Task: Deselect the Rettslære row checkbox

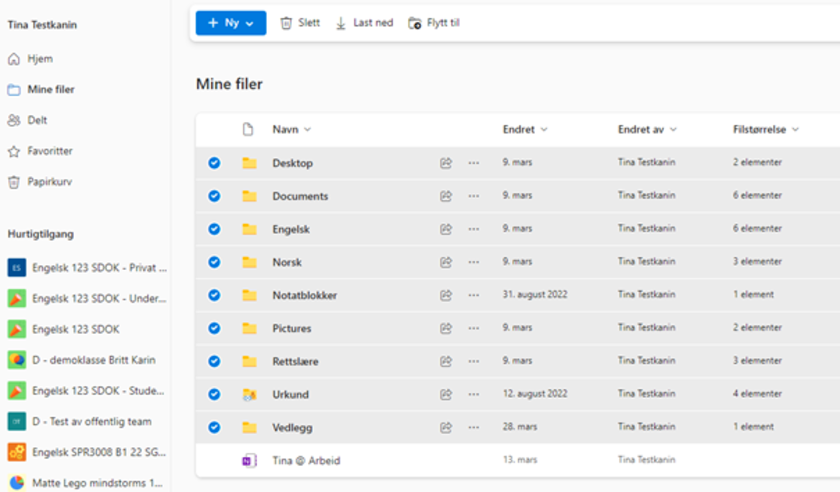Action: pos(214,362)
